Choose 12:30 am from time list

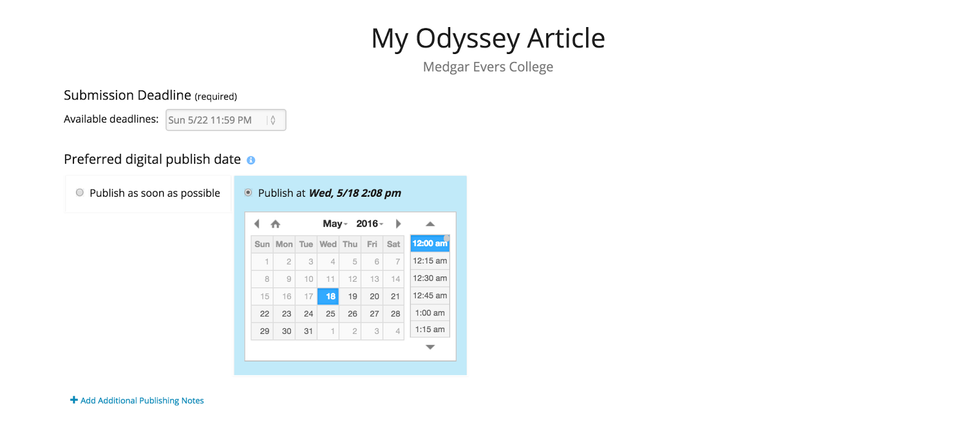tap(429, 278)
